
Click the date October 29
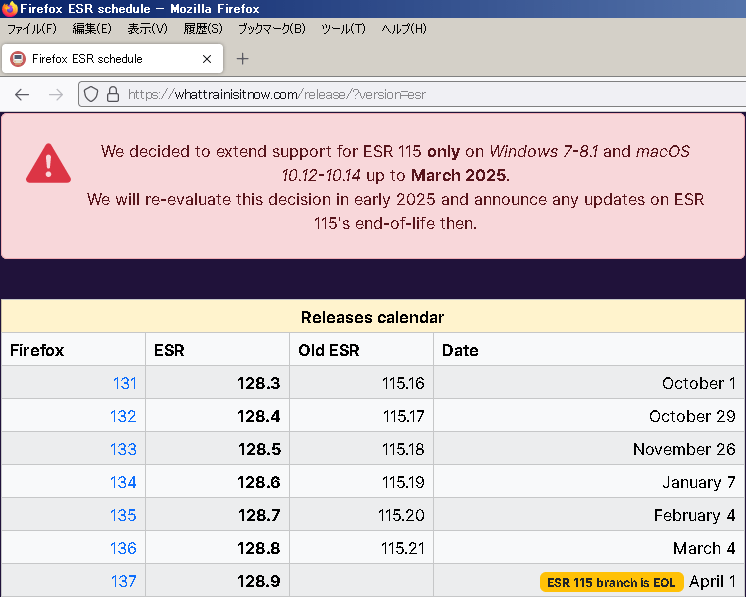point(692,416)
